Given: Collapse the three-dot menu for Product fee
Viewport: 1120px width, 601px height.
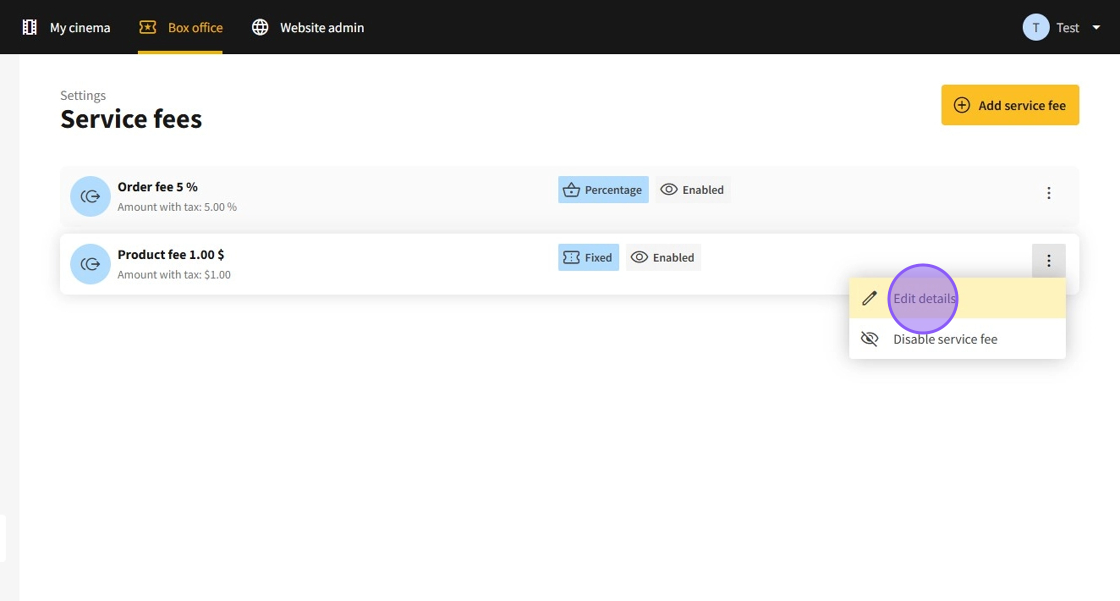Looking at the screenshot, I should (1048, 261).
